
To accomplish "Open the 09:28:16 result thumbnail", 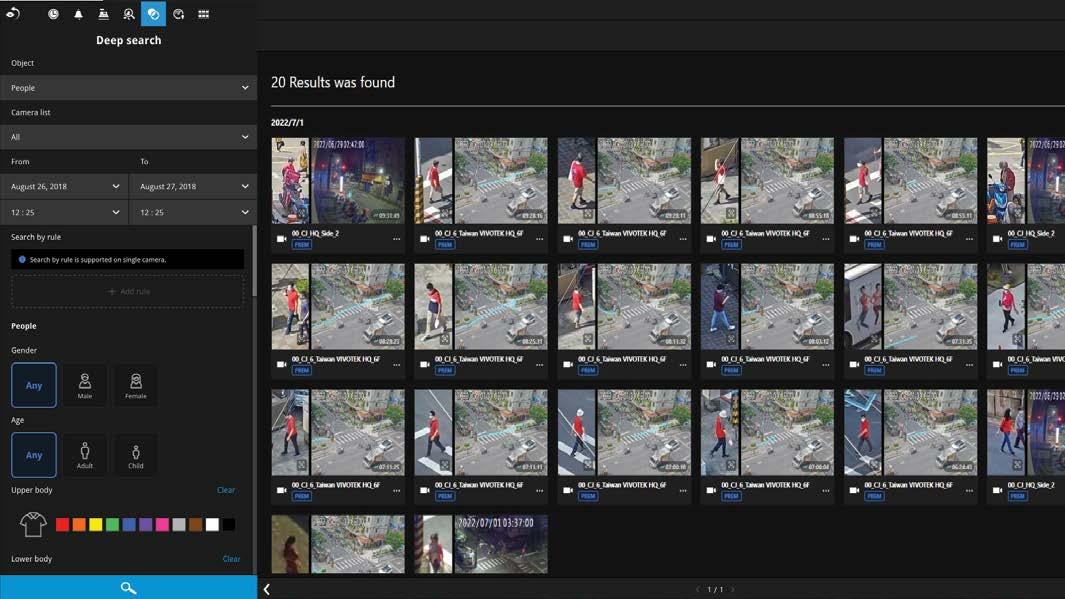I will 501,181.
